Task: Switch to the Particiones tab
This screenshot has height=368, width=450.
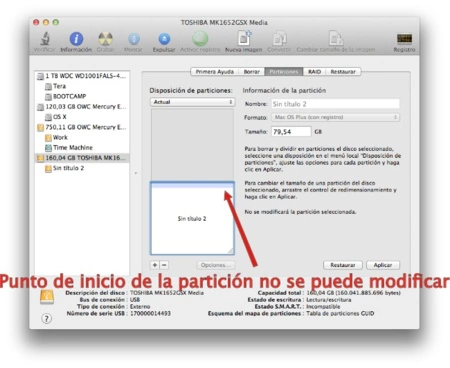Action: tap(284, 72)
